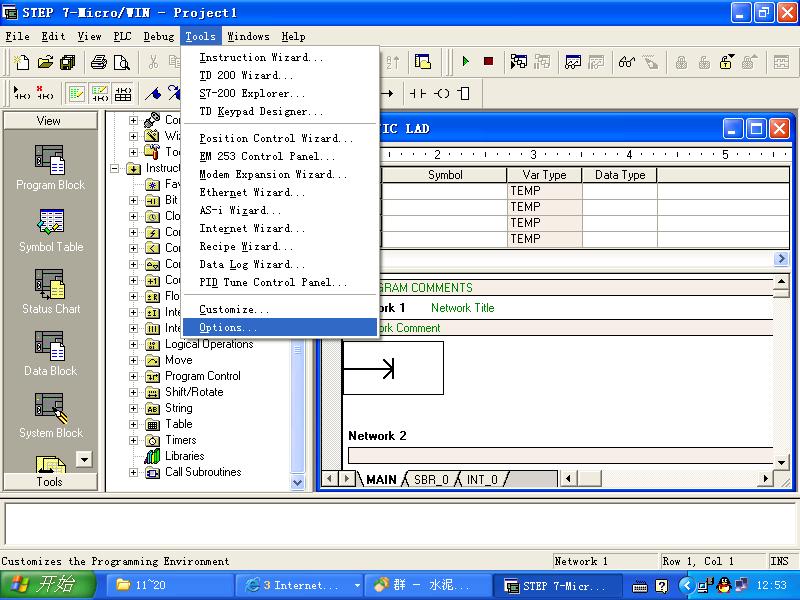Choose Customize from the Tools menu
The width and height of the screenshot is (800, 600).
[280, 309]
